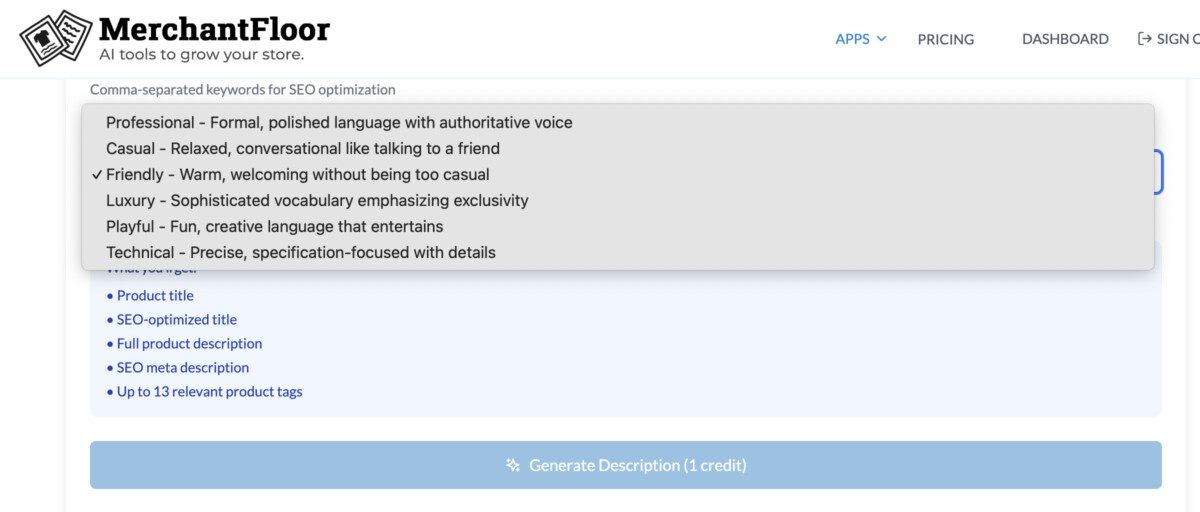Image resolution: width=1200 pixels, height=512 pixels.
Task: Click the APPS chevron arrow
Action: click(881, 39)
